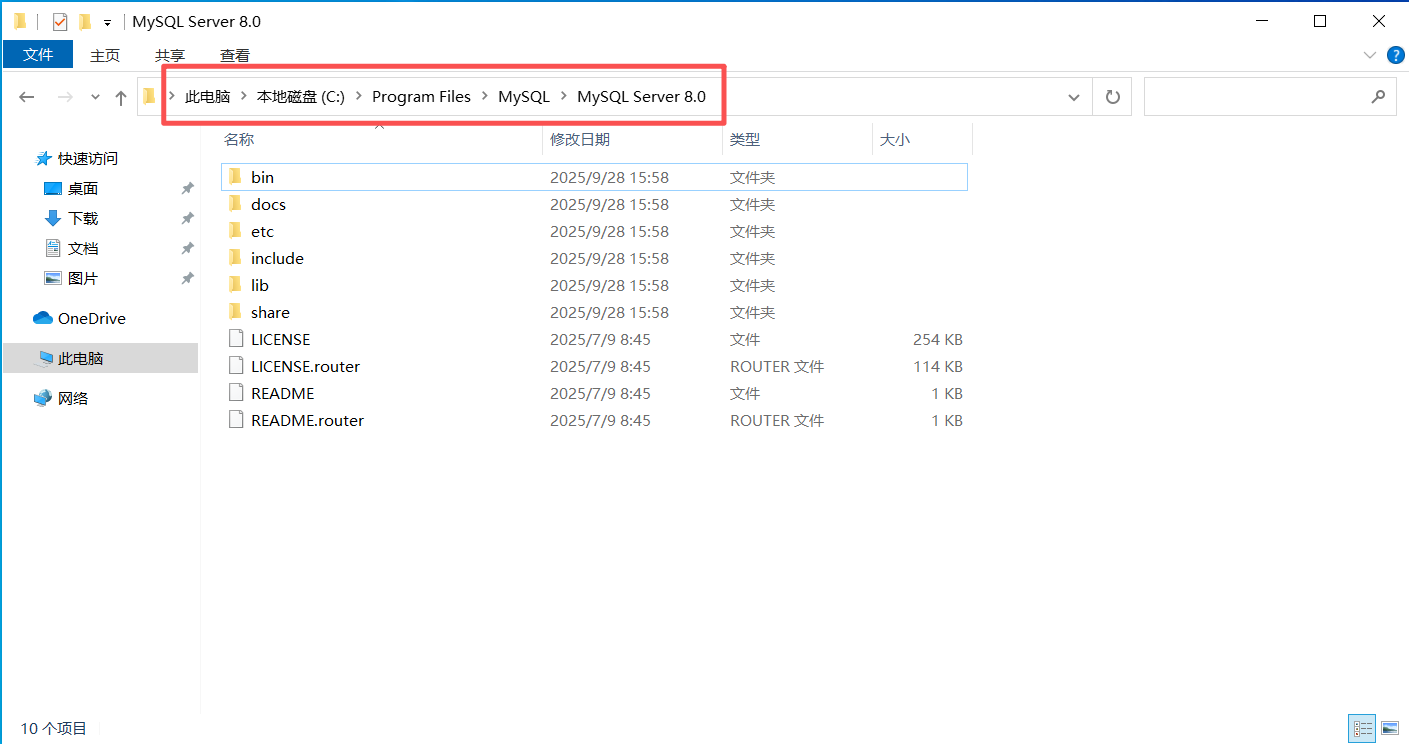Open the recent locations dropdown arrow
This screenshot has height=744, width=1409.
pyautogui.click(x=95, y=97)
